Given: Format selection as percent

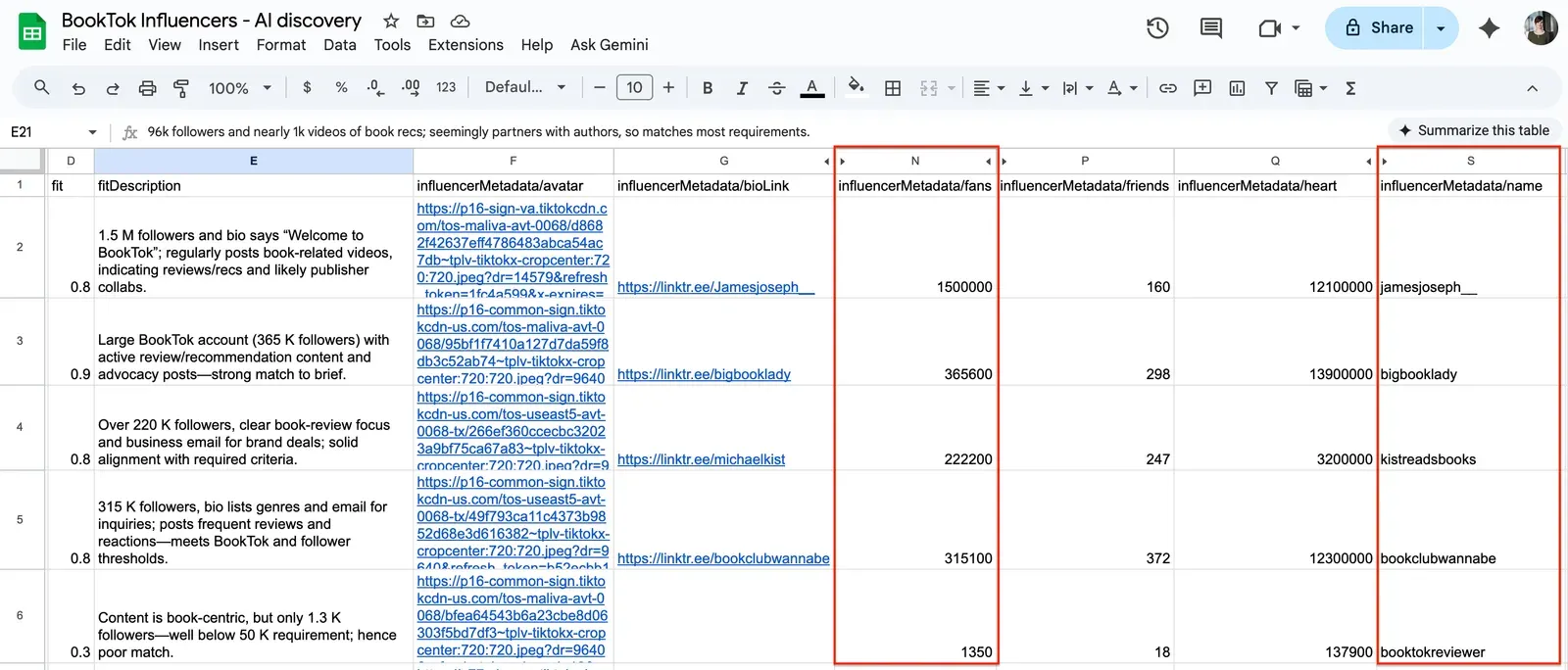Looking at the screenshot, I should (341, 87).
